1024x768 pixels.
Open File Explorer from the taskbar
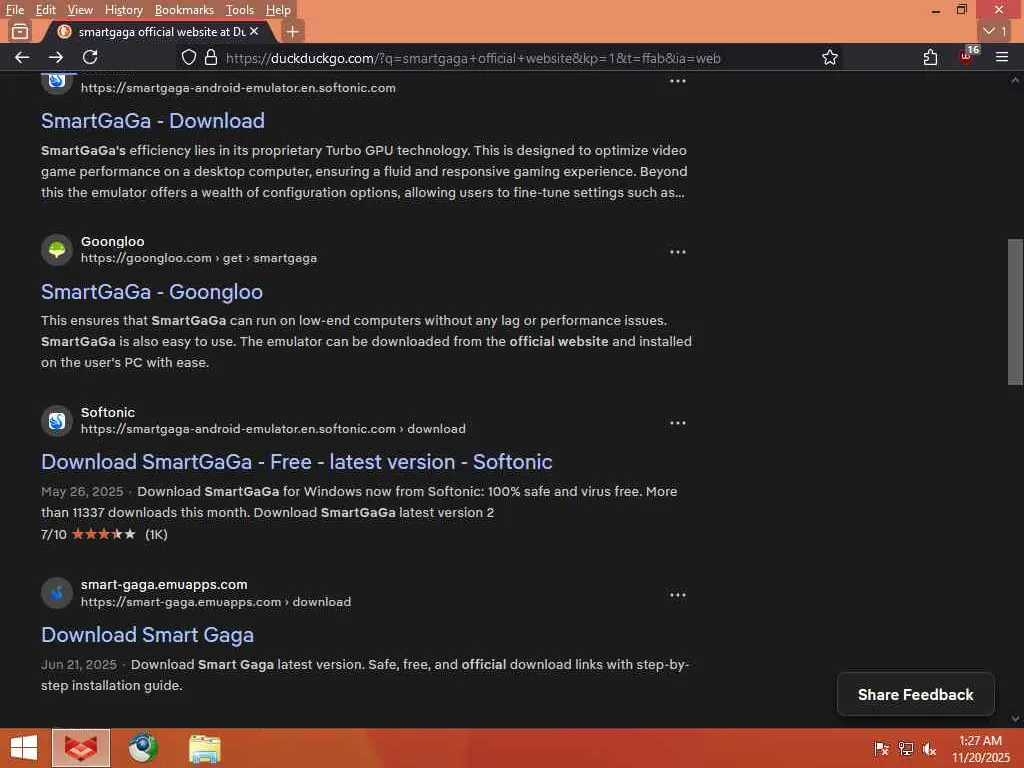(x=204, y=748)
